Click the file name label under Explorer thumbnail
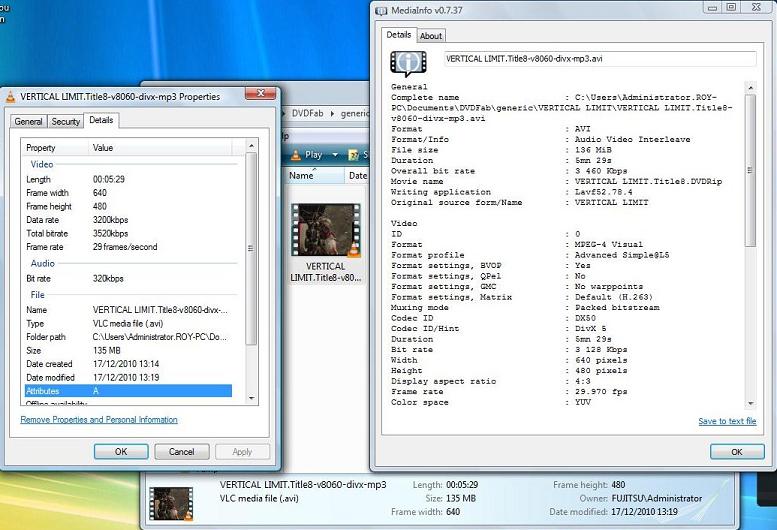This screenshot has height=530, width=777. point(326,272)
